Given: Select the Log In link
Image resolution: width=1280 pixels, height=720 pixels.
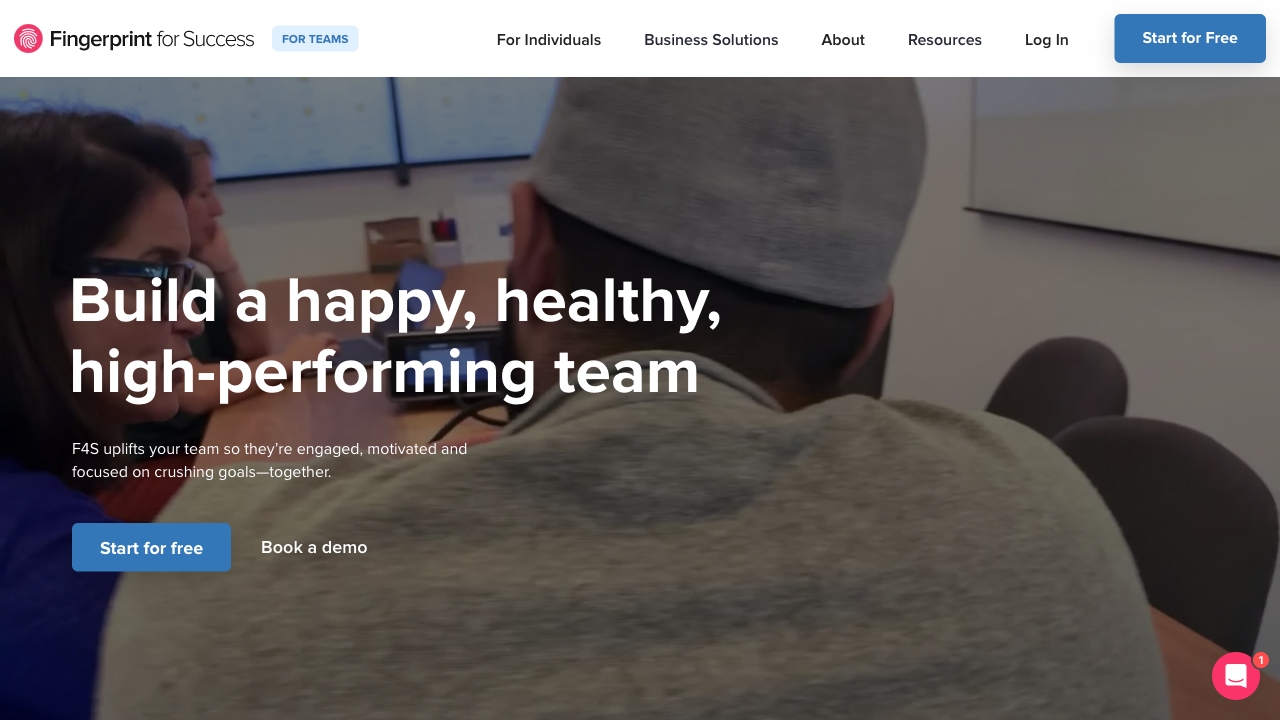Looking at the screenshot, I should 1047,40.
